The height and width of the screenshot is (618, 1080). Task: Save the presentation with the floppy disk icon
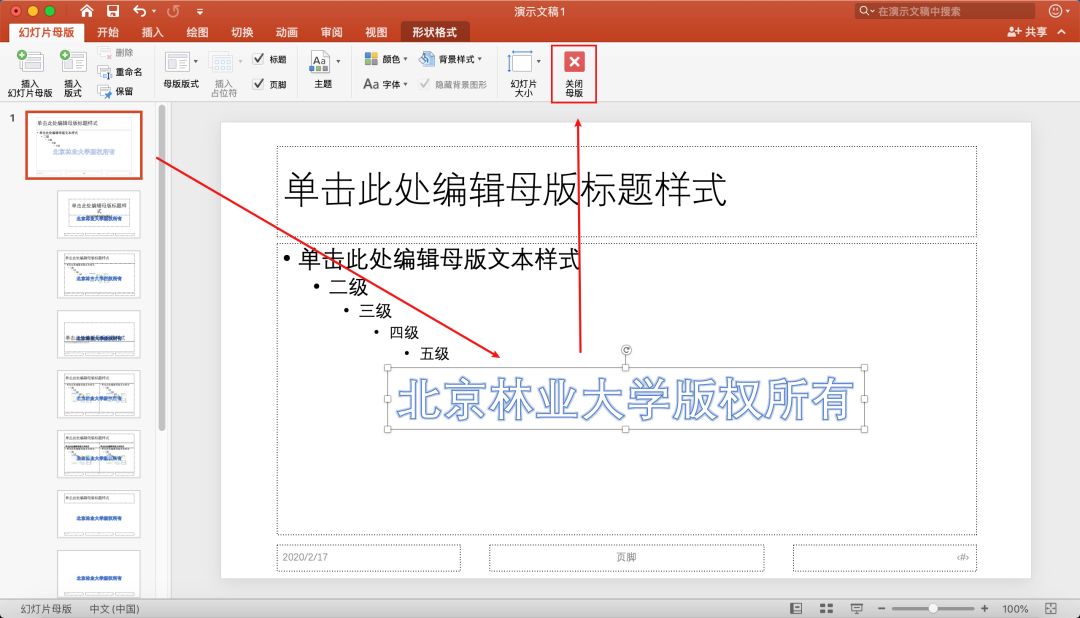tap(113, 11)
